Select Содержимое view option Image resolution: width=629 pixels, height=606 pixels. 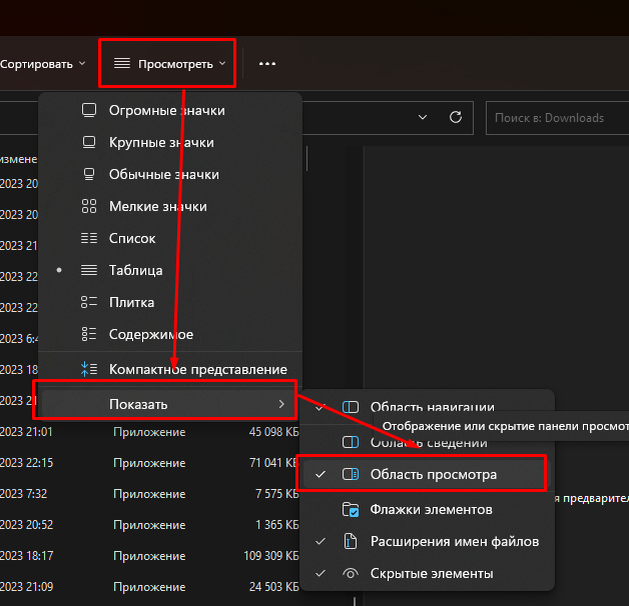point(170,334)
